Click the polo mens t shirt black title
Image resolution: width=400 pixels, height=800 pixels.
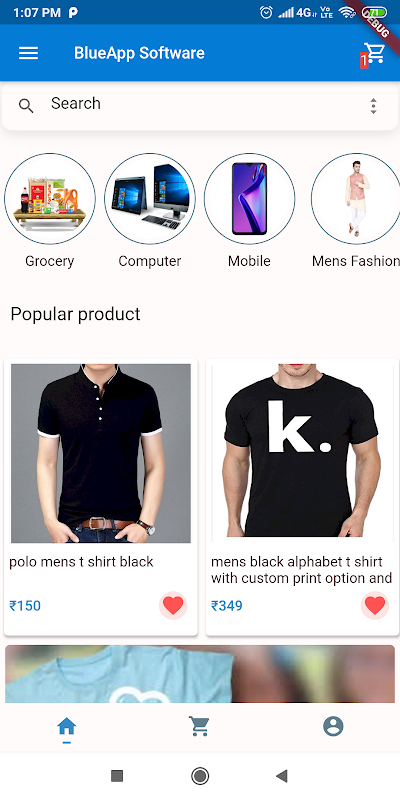point(81,562)
